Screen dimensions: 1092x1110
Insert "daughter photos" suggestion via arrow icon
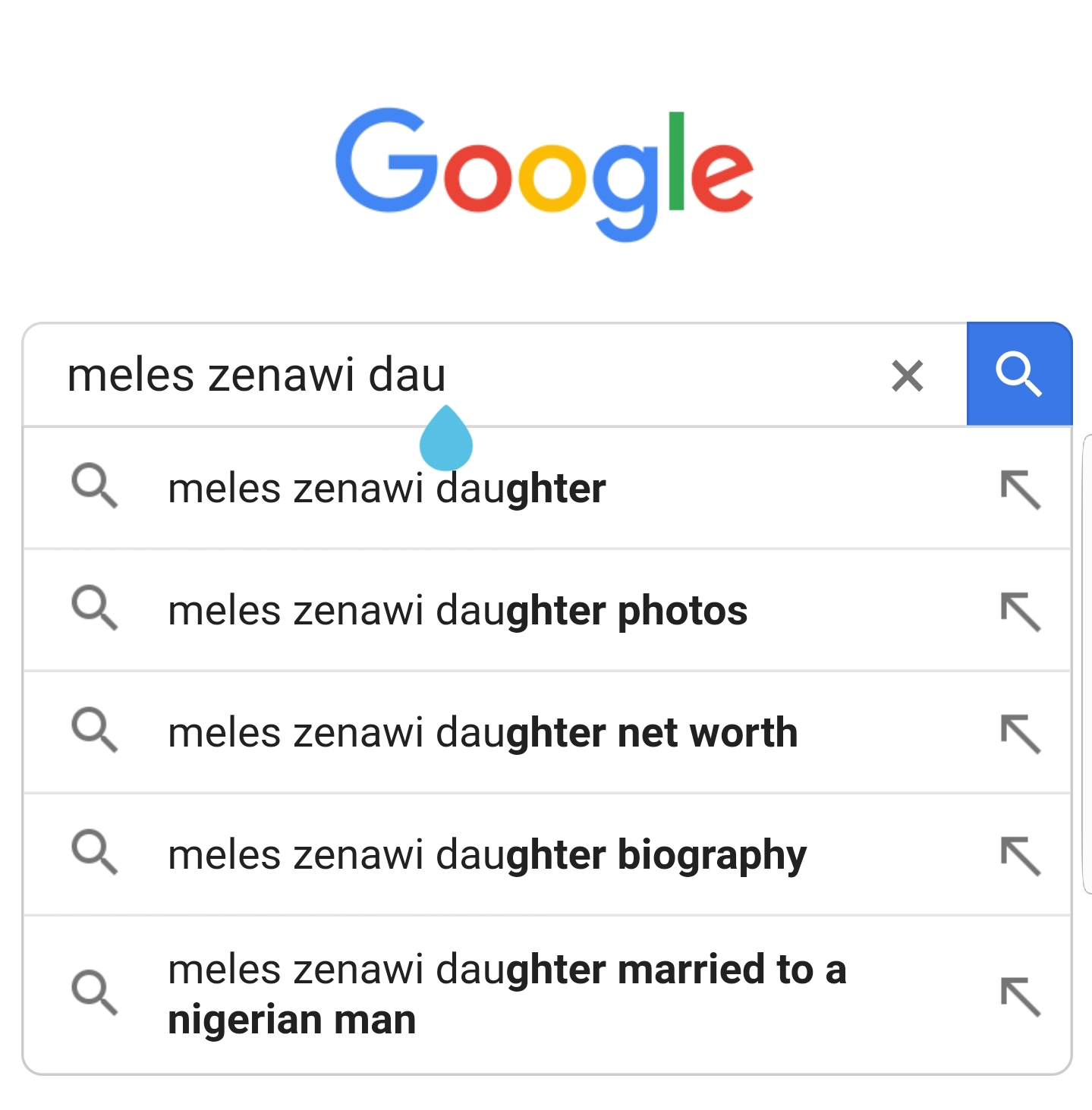[1020, 612]
